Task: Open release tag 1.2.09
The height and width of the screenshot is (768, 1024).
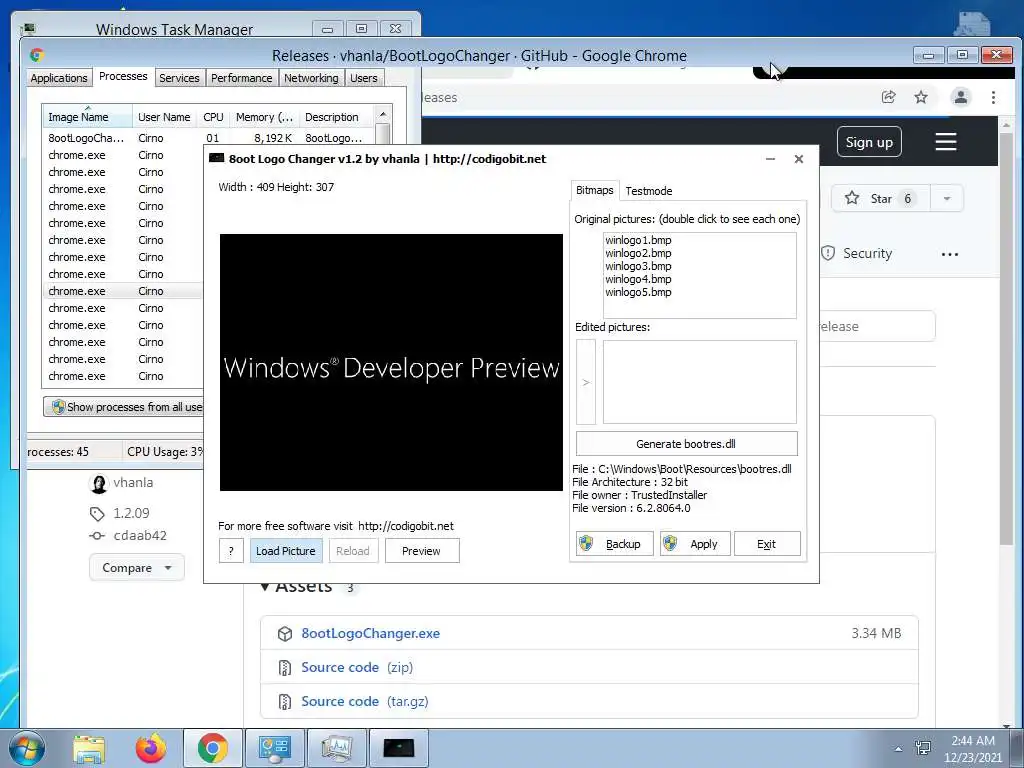Action: [131, 513]
